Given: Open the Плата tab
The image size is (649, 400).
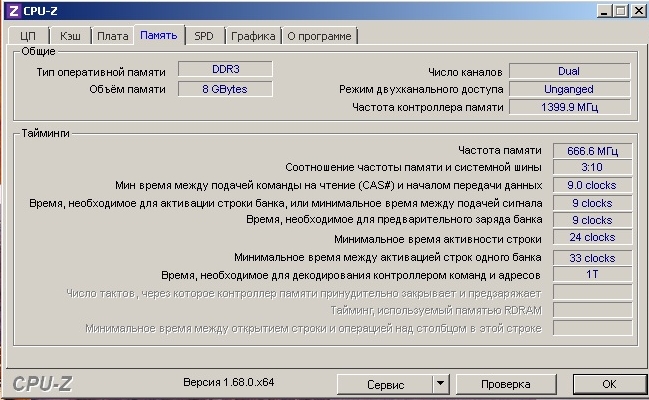Looking at the screenshot, I should [x=113, y=36].
